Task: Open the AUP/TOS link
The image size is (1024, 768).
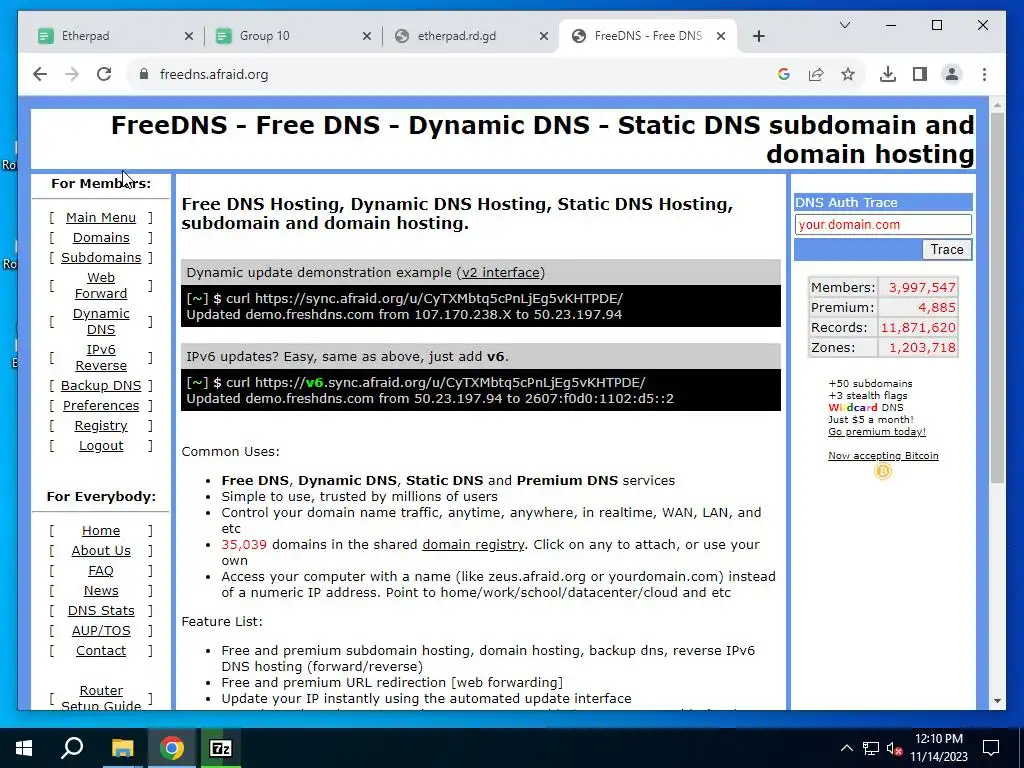Action: [x=101, y=631]
